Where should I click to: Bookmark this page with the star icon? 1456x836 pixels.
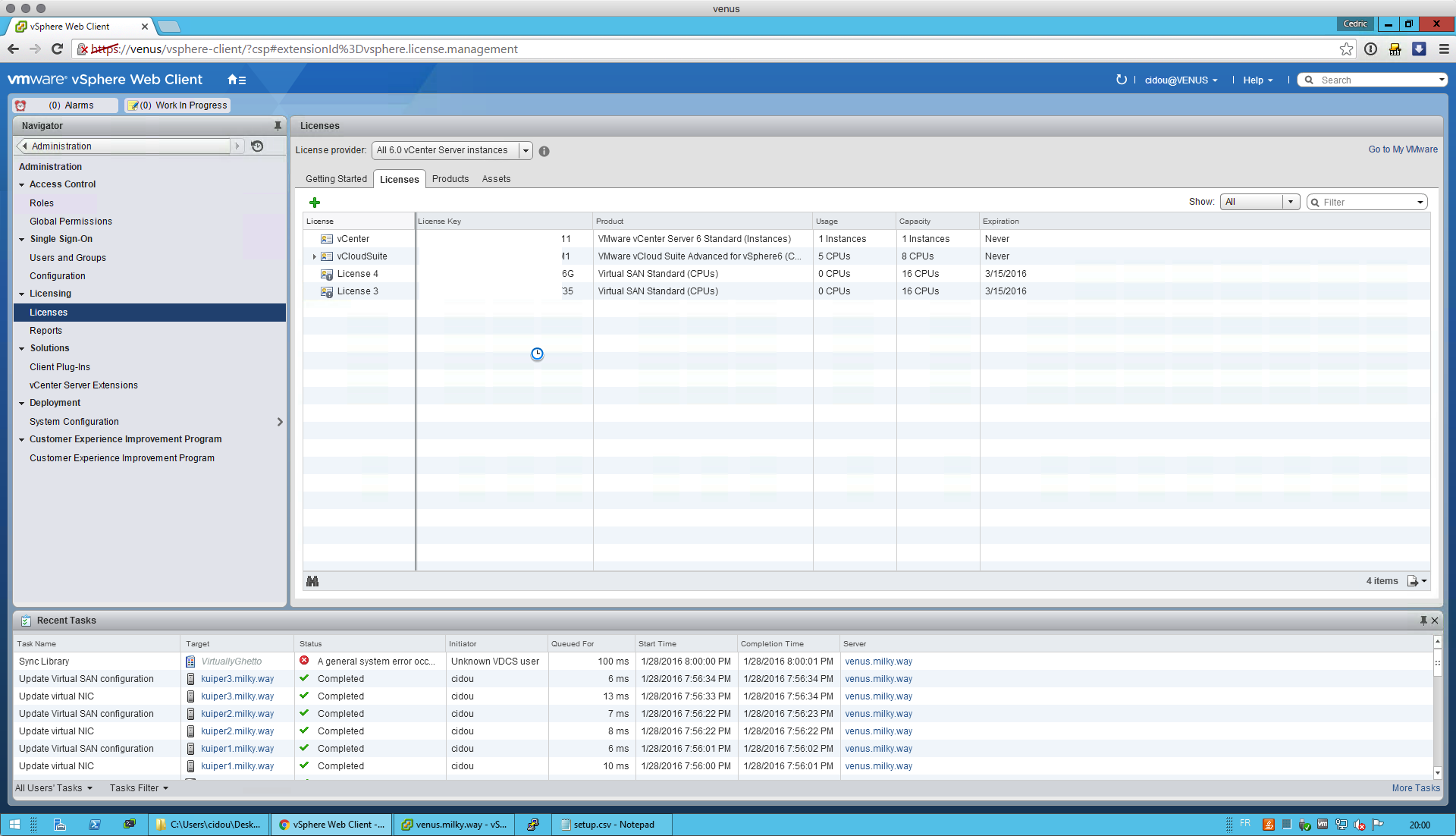[x=1346, y=49]
